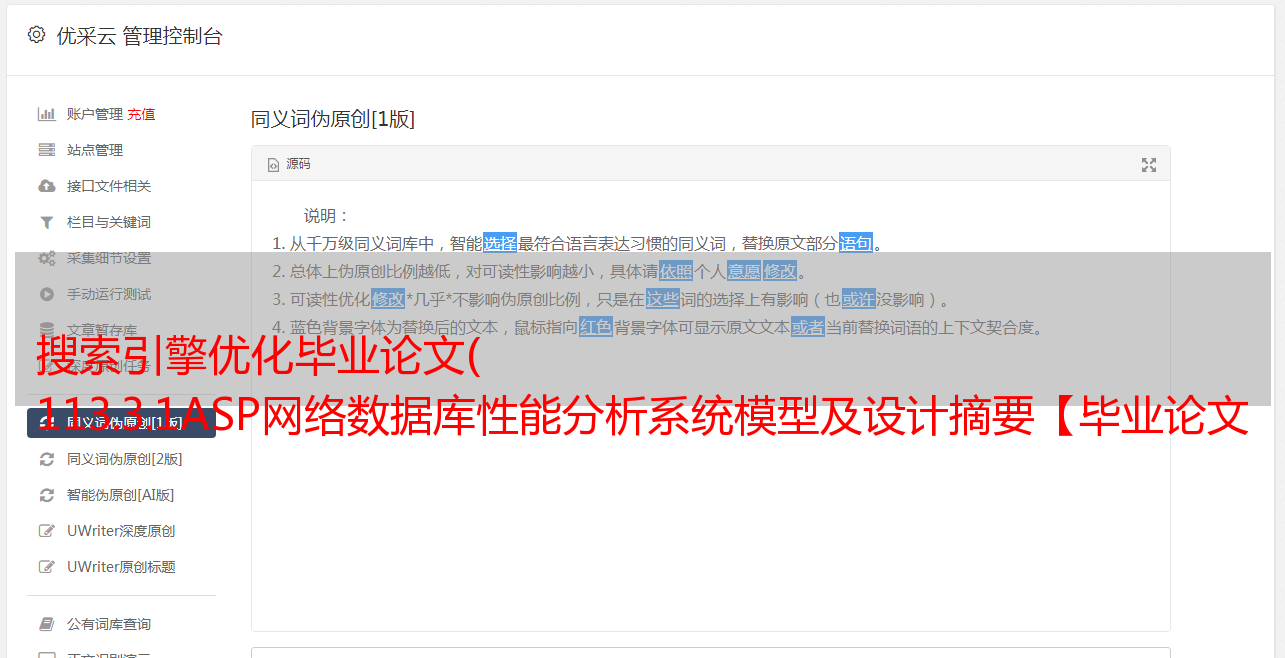Image resolution: width=1285 pixels, height=658 pixels.
Task: Click highlighted word 语句 in first line
Action: (x=856, y=243)
